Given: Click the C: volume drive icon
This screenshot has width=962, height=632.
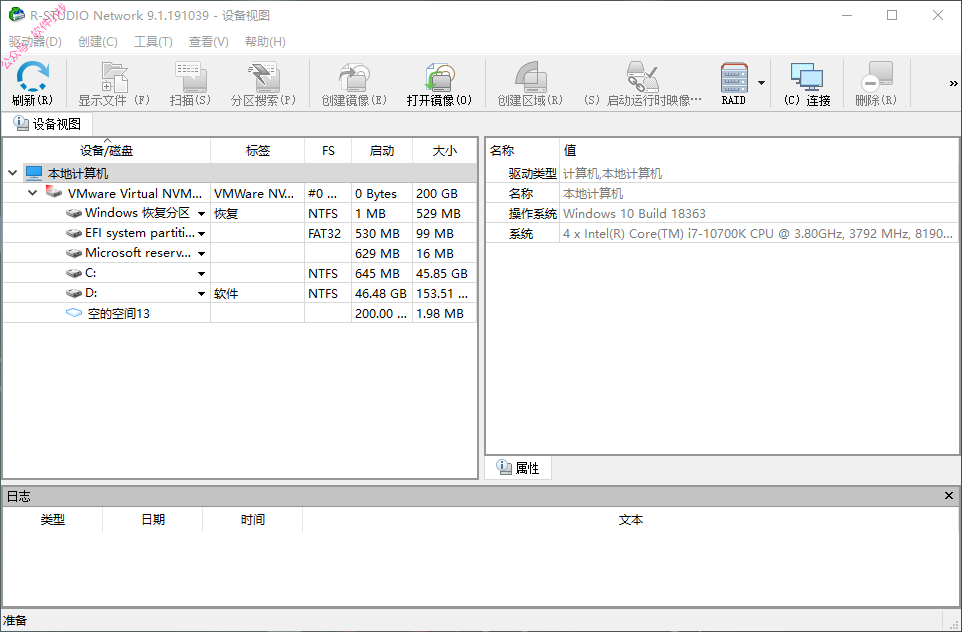Looking at the screenshot, I should 74,273.
